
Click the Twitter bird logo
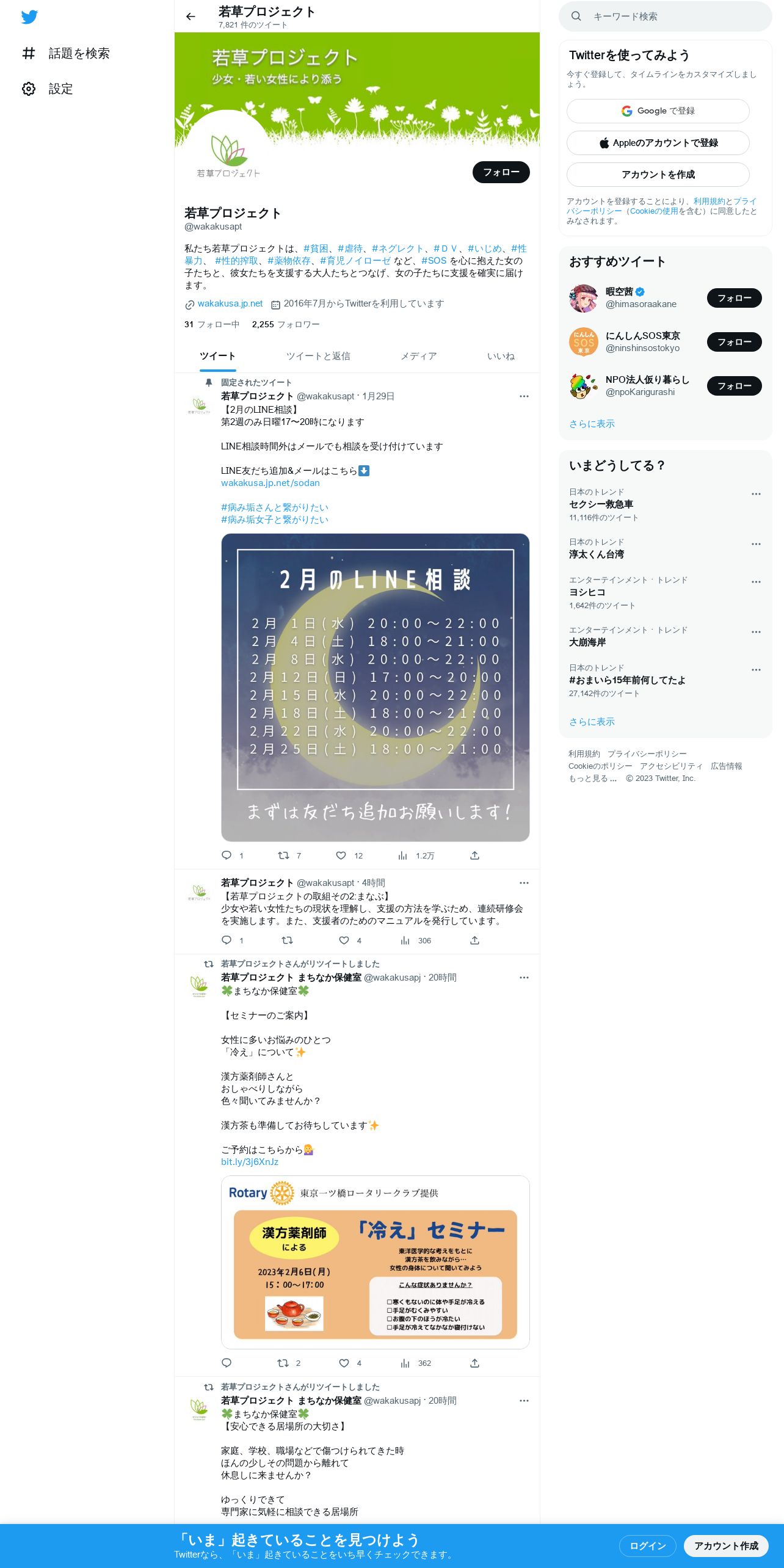tap(29, 17)
